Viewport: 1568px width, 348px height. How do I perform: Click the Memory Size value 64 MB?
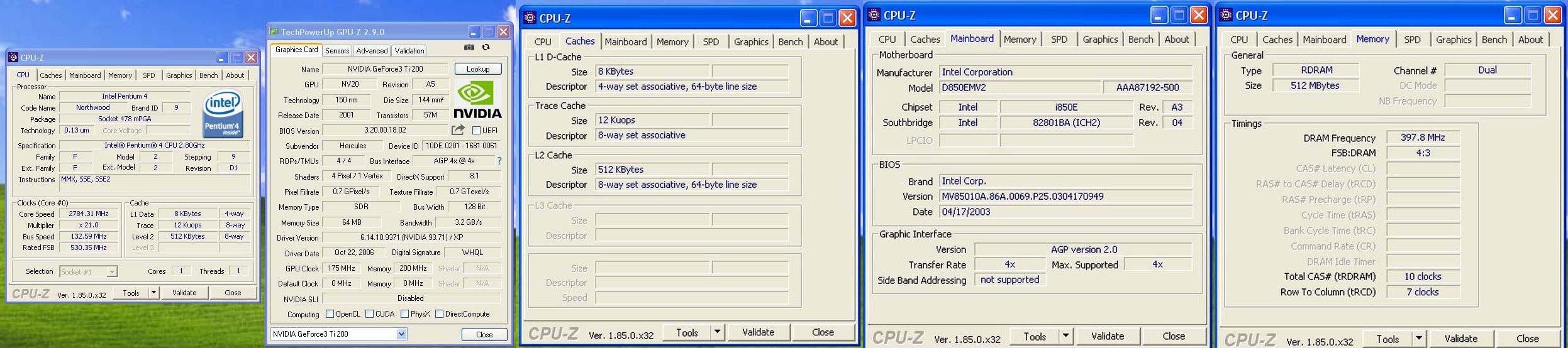[x=352, y=222]
